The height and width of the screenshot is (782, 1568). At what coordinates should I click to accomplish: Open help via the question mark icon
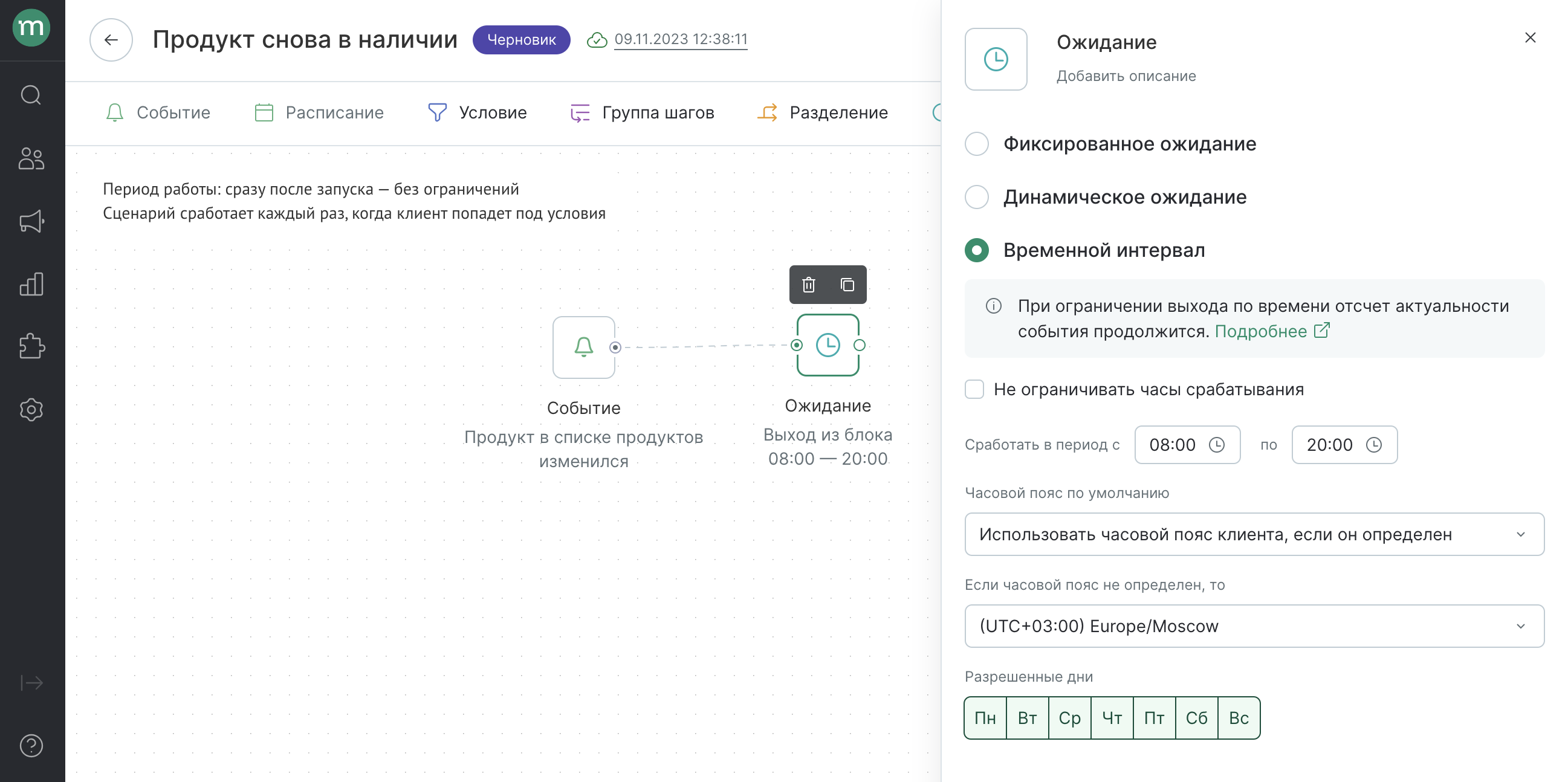[x=31, y=746]
